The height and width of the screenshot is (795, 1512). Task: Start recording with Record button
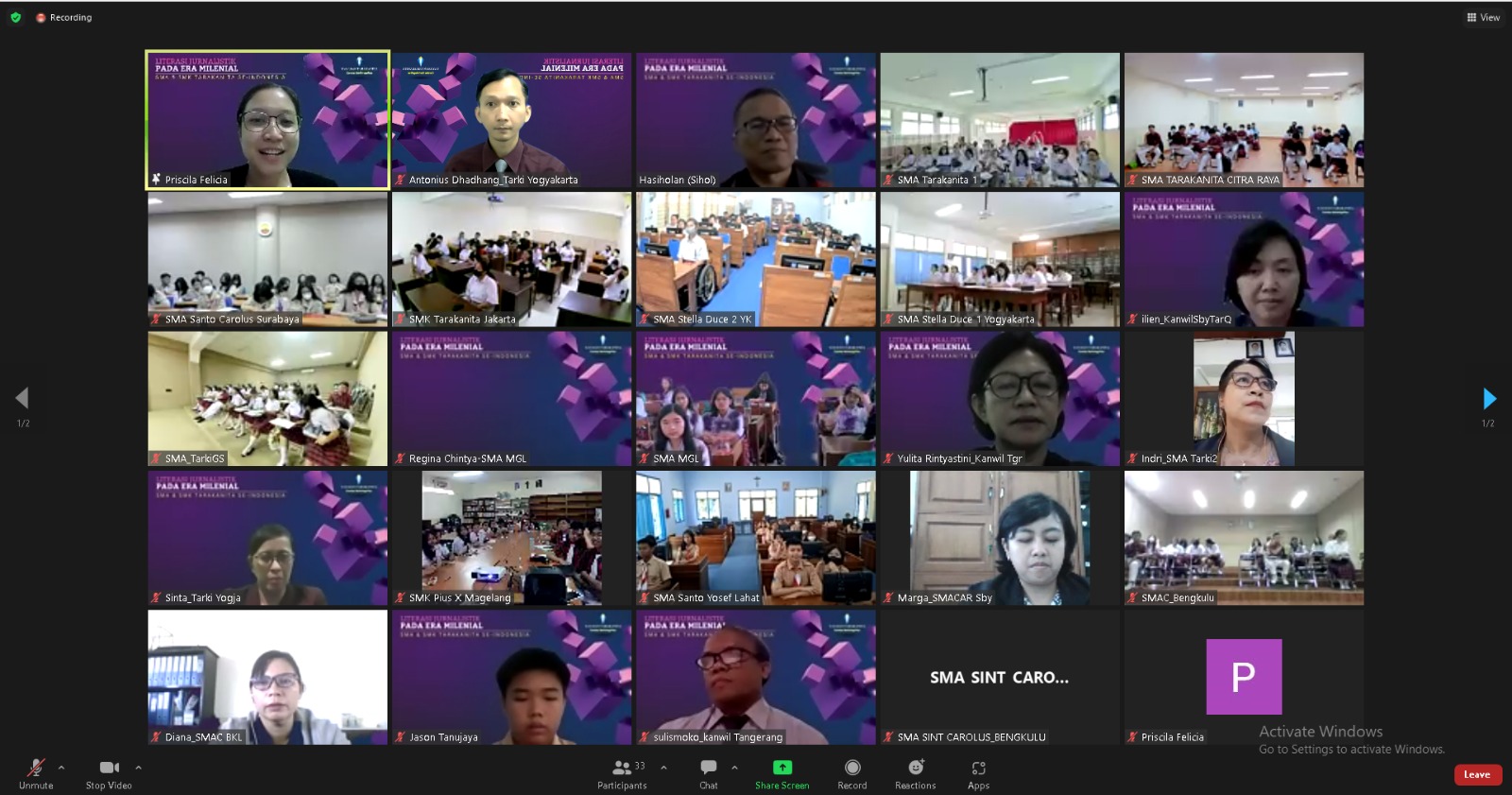[851, 769]
